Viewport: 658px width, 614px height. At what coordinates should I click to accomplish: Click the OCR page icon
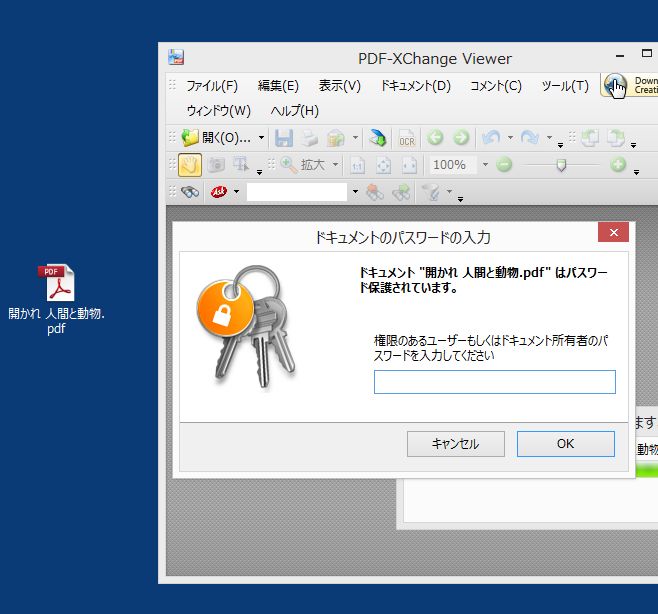[407, 138]
